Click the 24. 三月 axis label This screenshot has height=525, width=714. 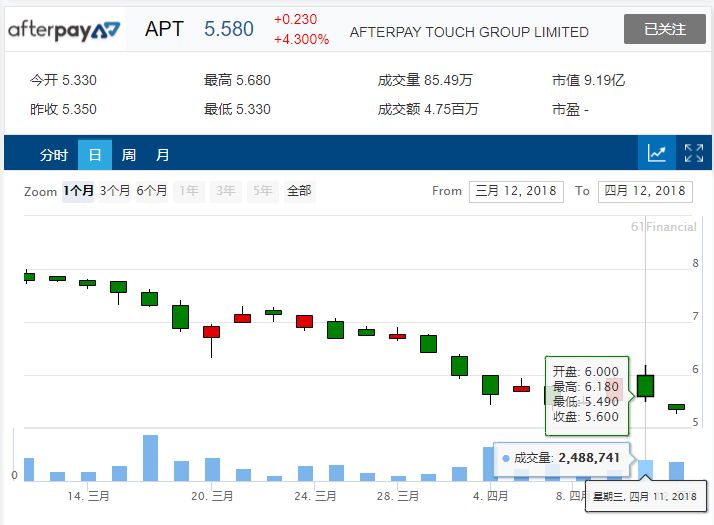[x=315, y=496]
